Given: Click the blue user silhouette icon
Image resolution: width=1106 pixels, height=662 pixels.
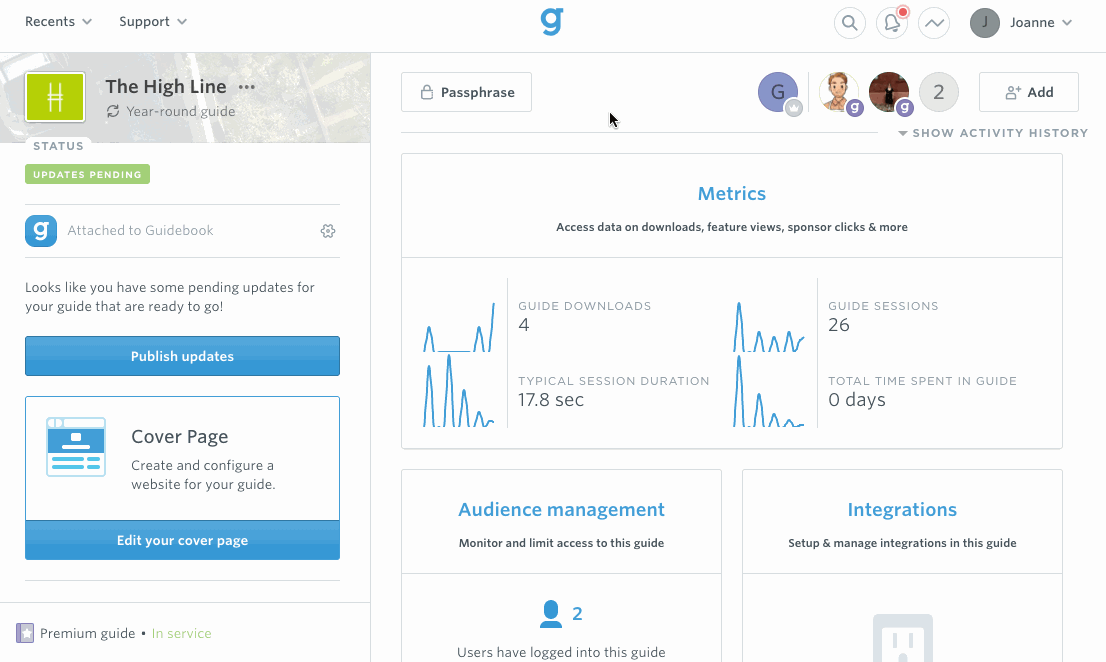Looking at the screenshot, I should 551,614.
